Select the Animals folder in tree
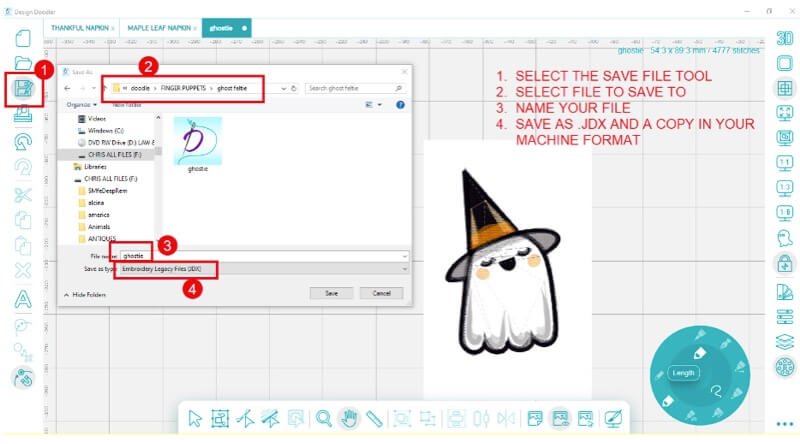Image resolution: width=800 pixels, height=444 pixels. (x=94, y=227)
